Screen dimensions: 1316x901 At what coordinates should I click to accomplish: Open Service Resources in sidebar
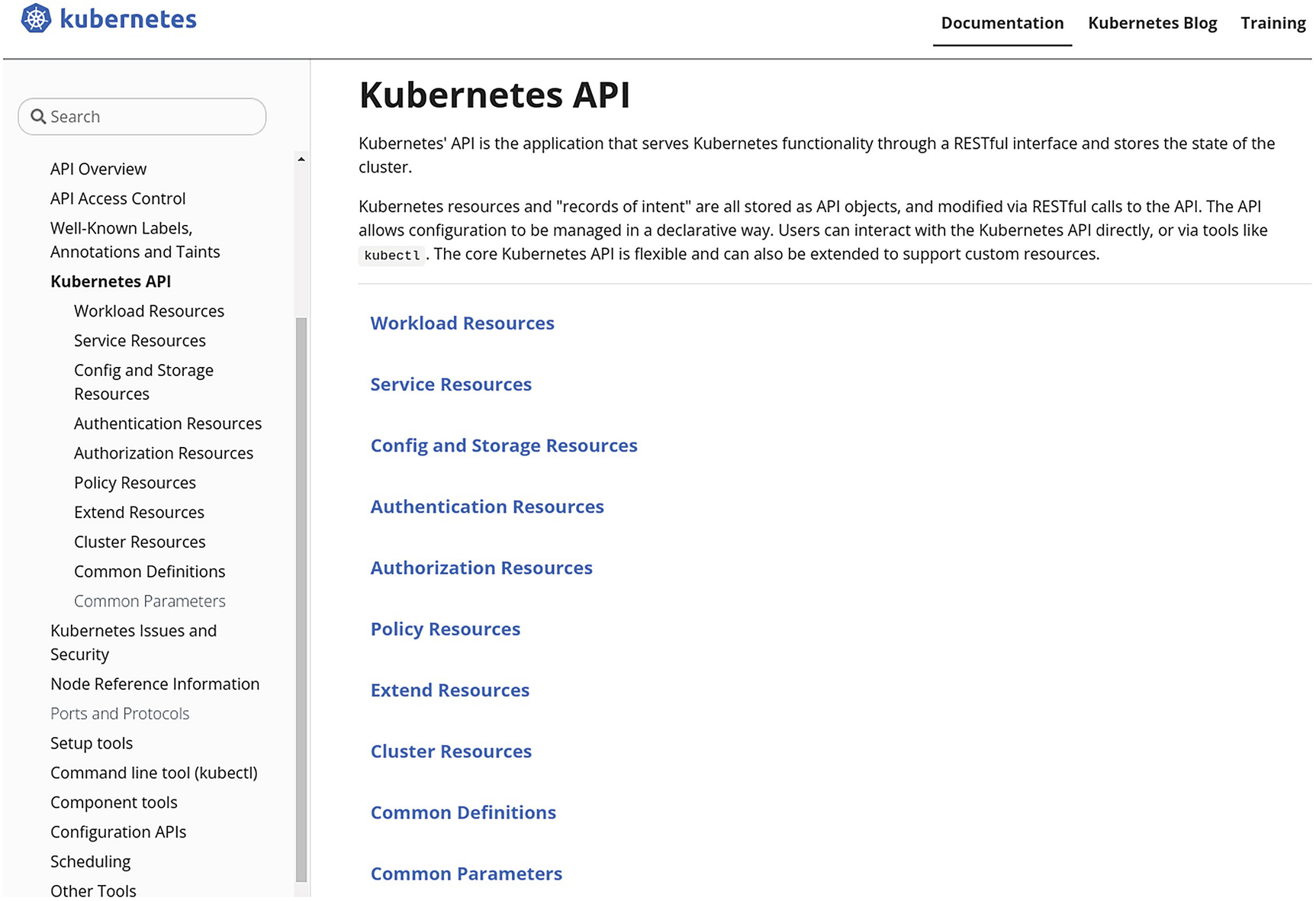(140, 341)
